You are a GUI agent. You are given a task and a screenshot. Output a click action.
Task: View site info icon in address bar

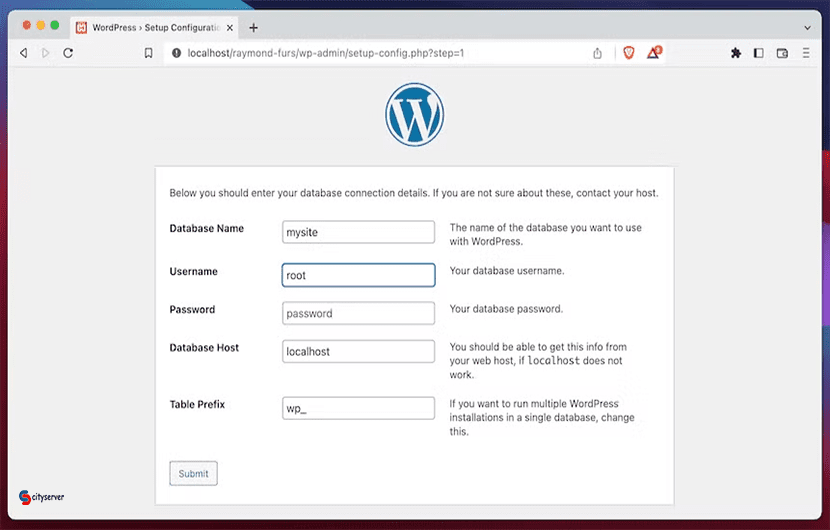tap(176, 53)
